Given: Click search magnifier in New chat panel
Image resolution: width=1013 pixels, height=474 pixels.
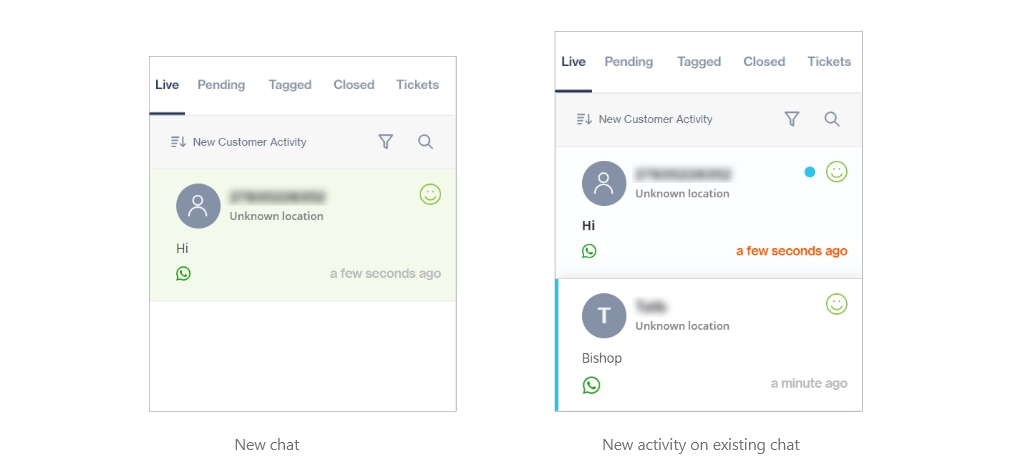Looking at the screenshot, I should coord(425,142).
